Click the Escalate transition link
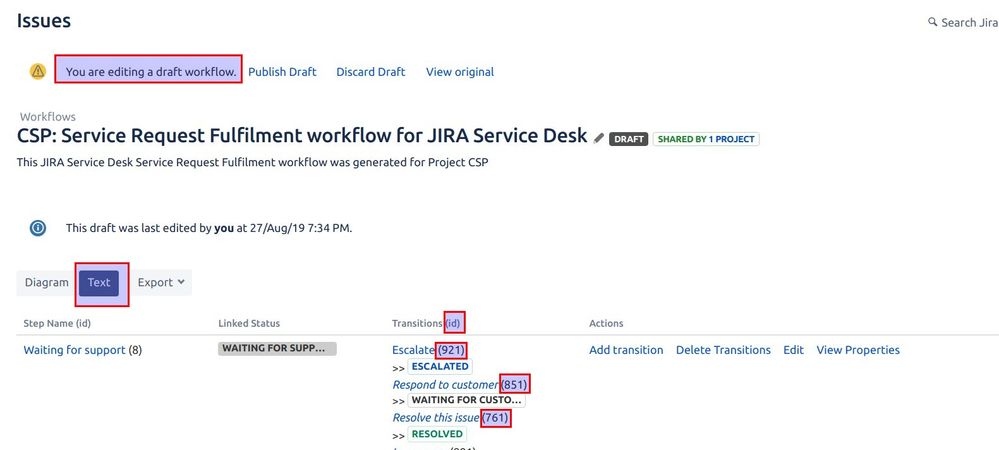The height and width of the screenshot is (450, 999). 413,350
